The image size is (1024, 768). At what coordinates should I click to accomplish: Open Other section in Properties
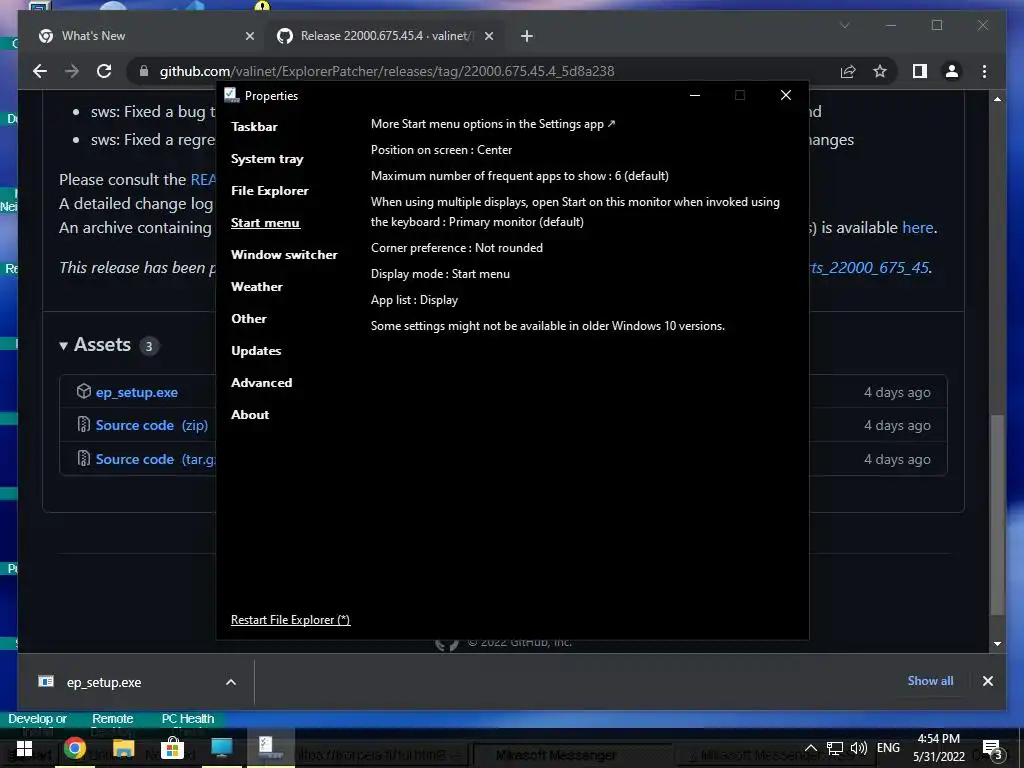(x=249, y=319)
